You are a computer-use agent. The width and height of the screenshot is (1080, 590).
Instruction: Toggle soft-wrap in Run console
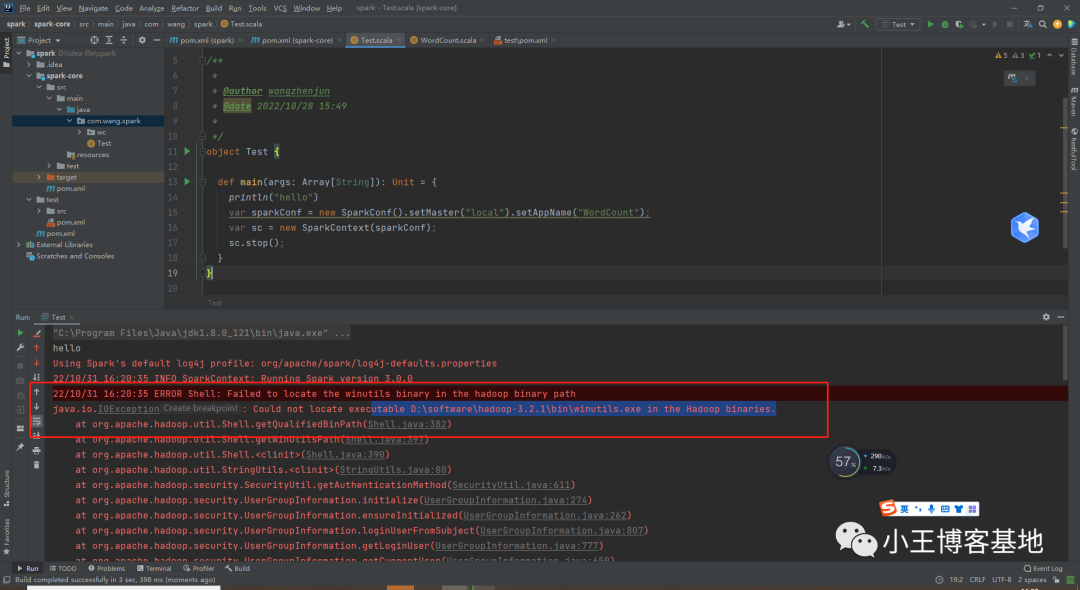pyautogui.click(x=37, y=421)
